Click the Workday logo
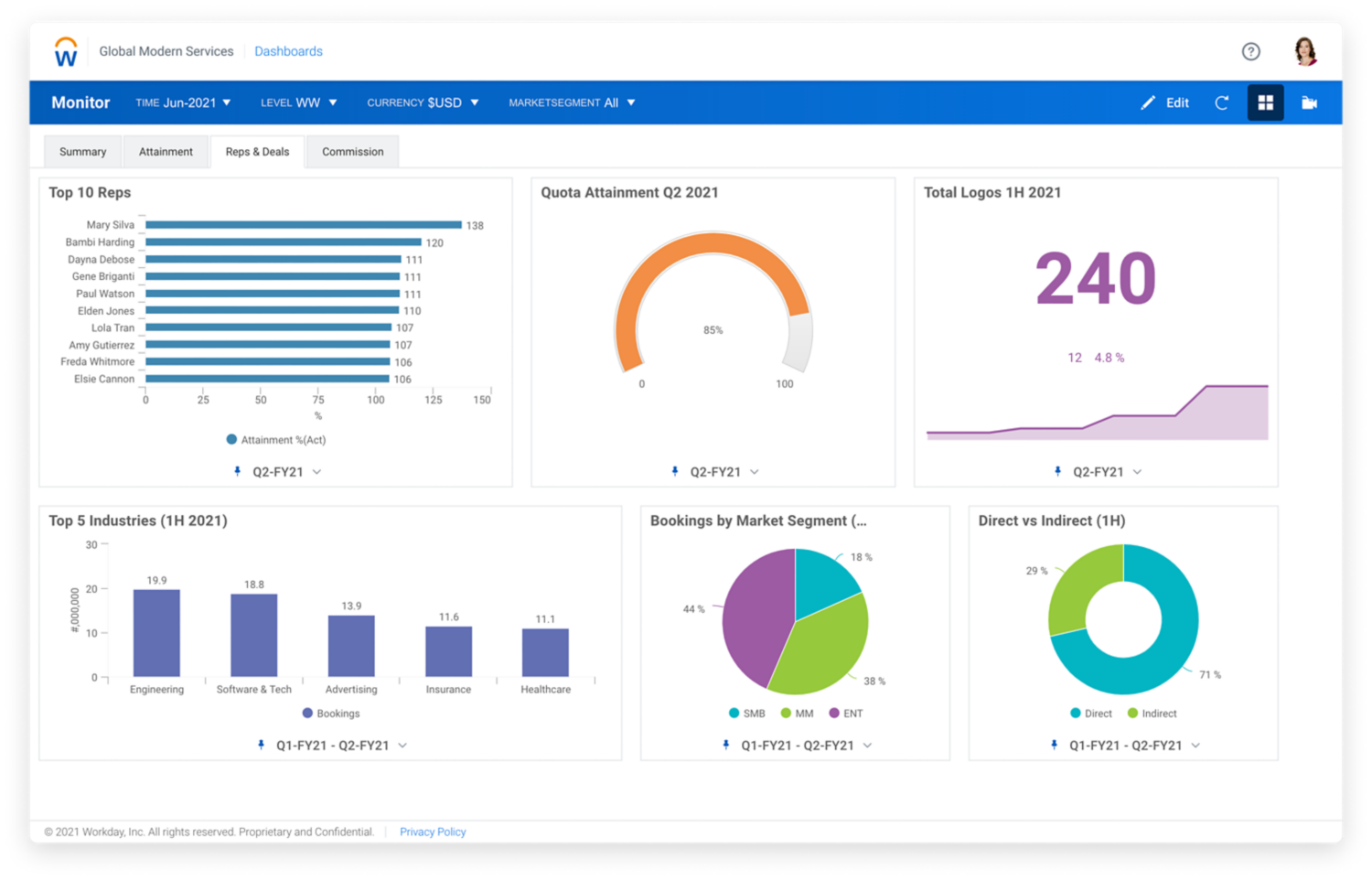 65,51
